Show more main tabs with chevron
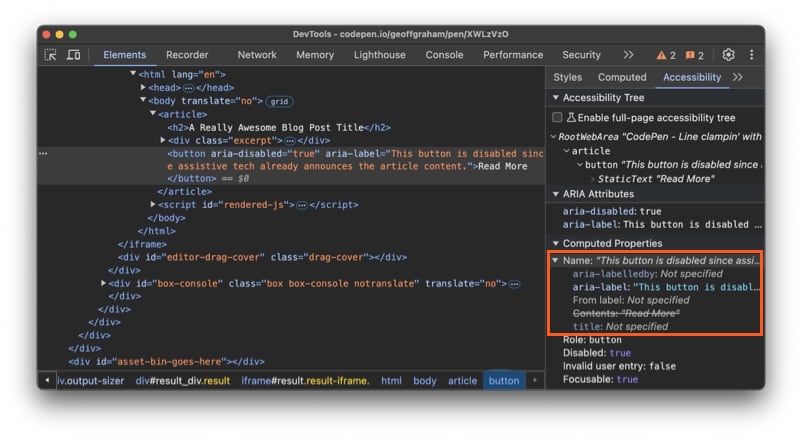The width and height of the screenshot is (802, 439). (x=628, y=55)
